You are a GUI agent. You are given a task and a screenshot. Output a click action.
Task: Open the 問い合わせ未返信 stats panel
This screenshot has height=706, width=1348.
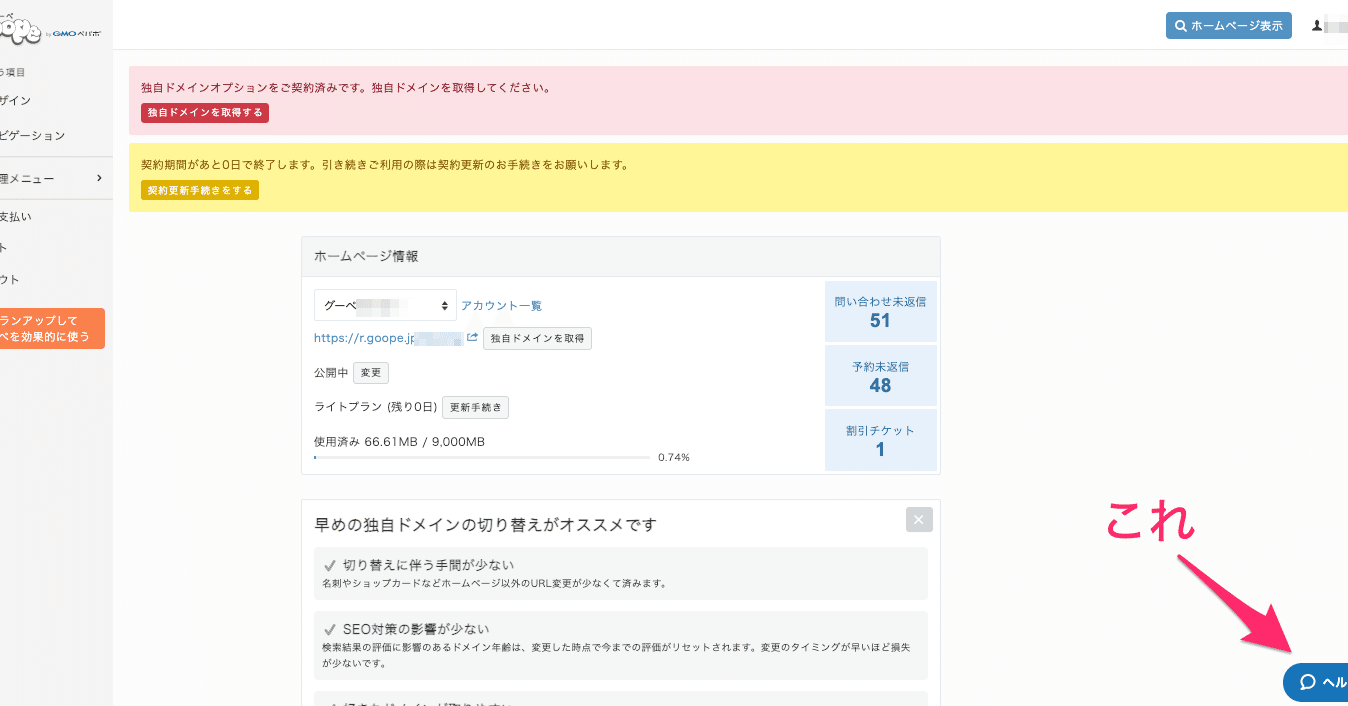click(880, 311)
